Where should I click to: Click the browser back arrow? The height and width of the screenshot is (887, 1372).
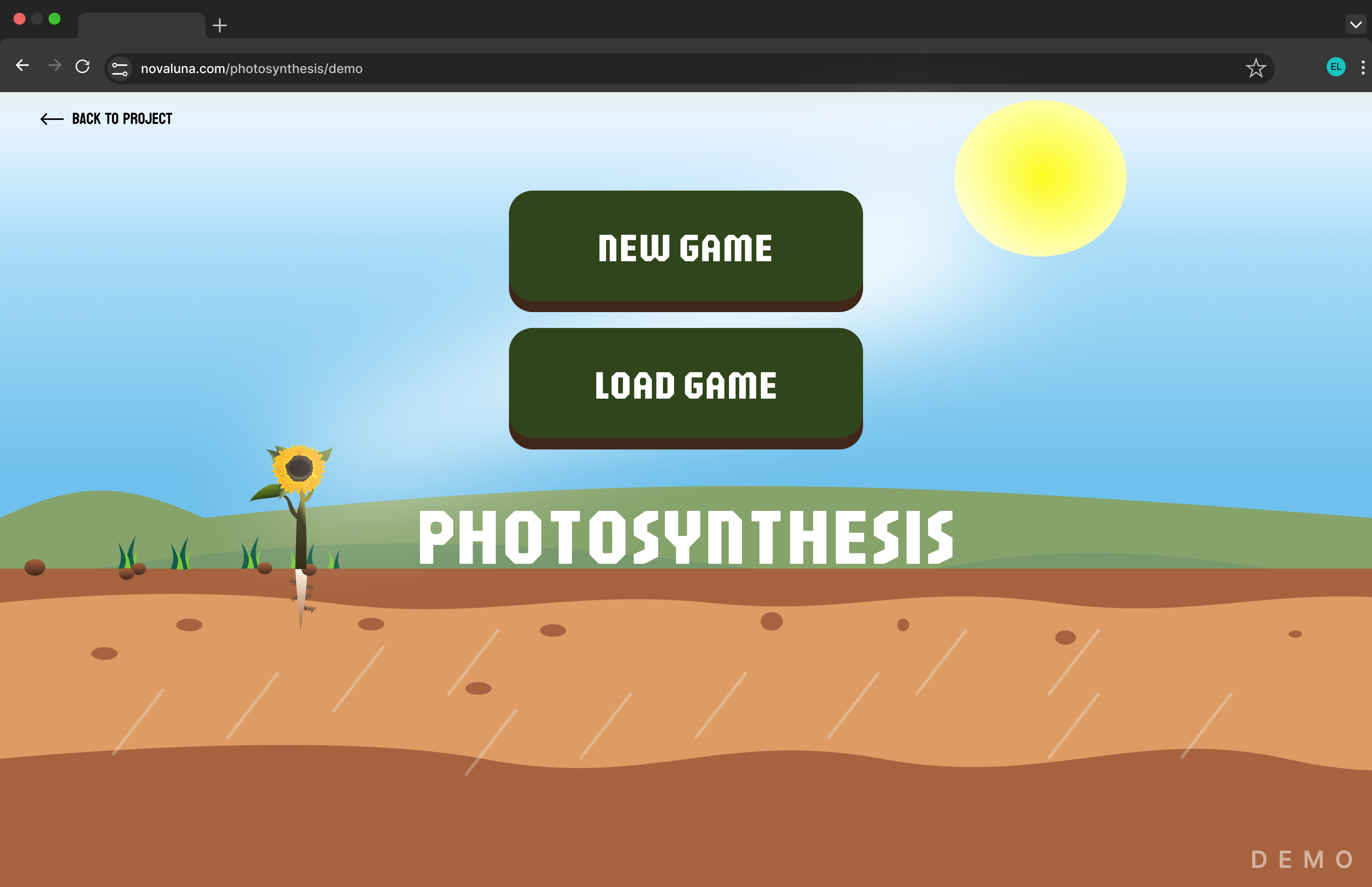[x=23, y=66]
